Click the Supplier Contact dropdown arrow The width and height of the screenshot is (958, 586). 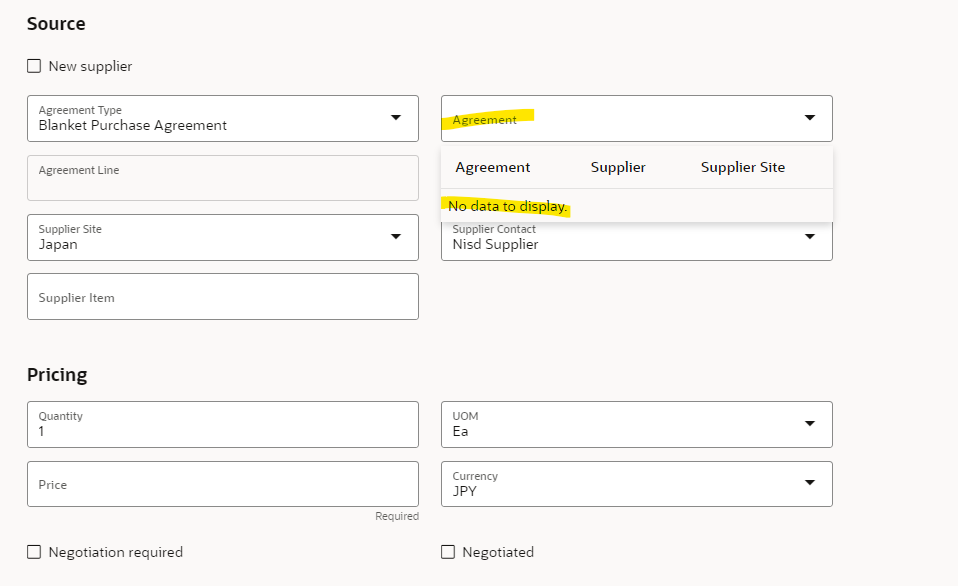point(810,237)
